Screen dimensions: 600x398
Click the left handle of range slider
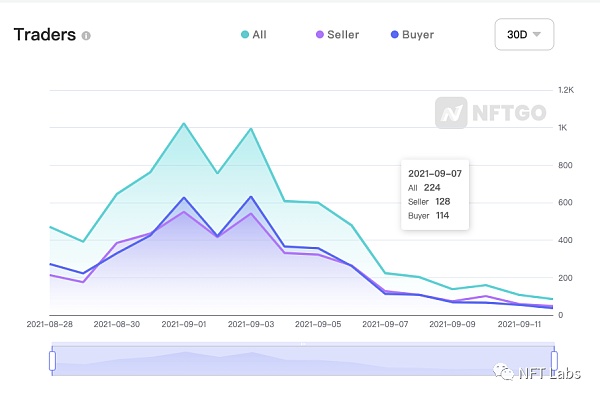[x=52, y=360]
